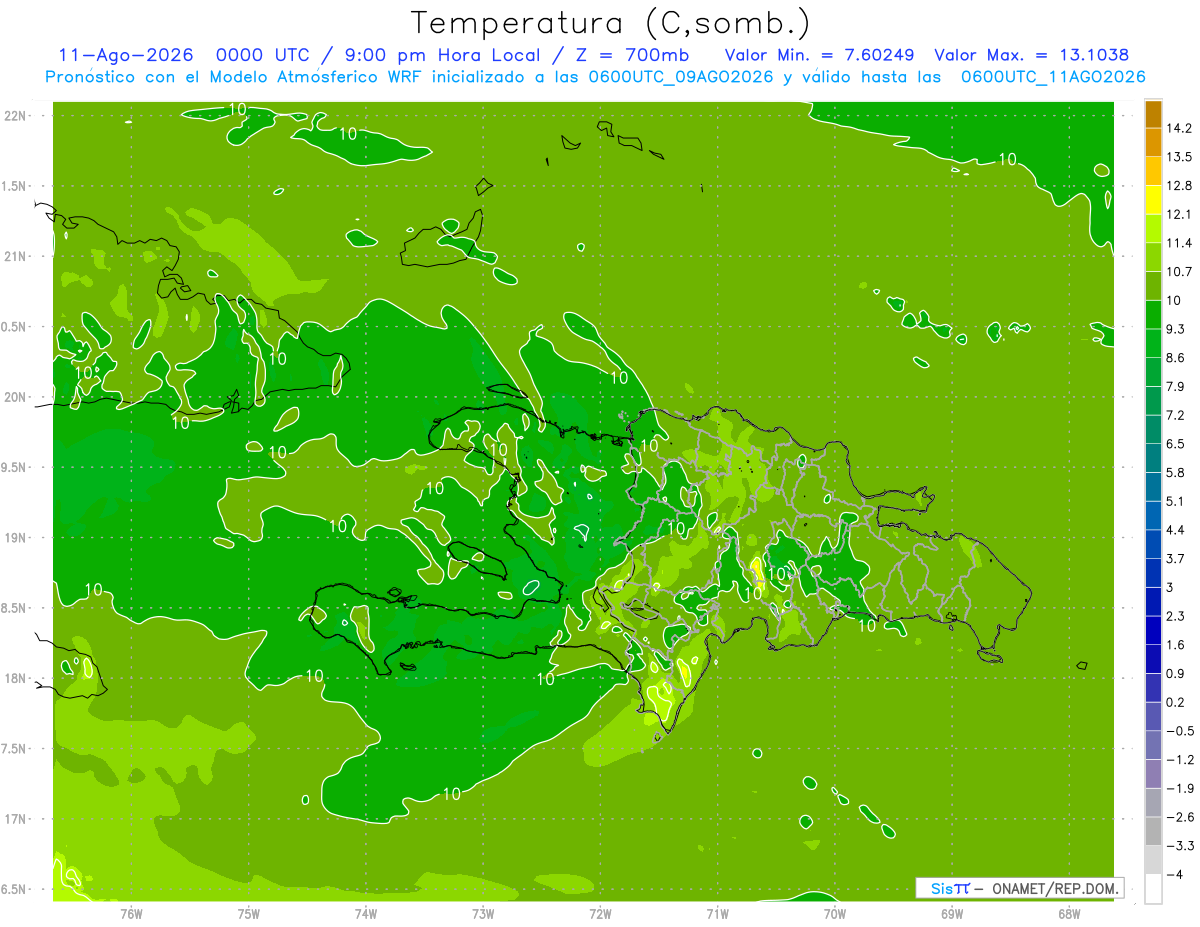Click the "8.5N" latitude axis label

14,609
